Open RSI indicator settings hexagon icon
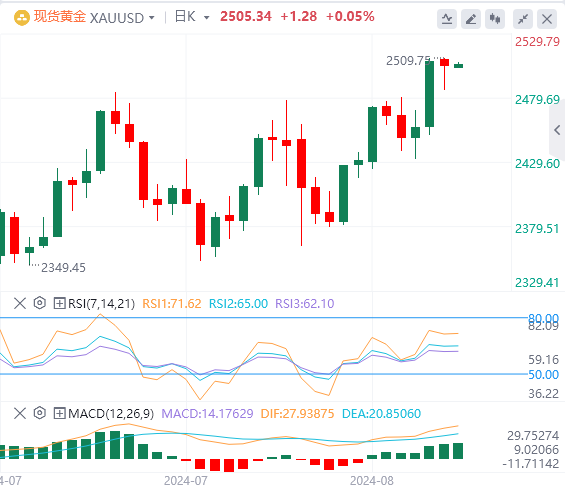The width and height of the screenshot is (565, 491). coord(40,303)
